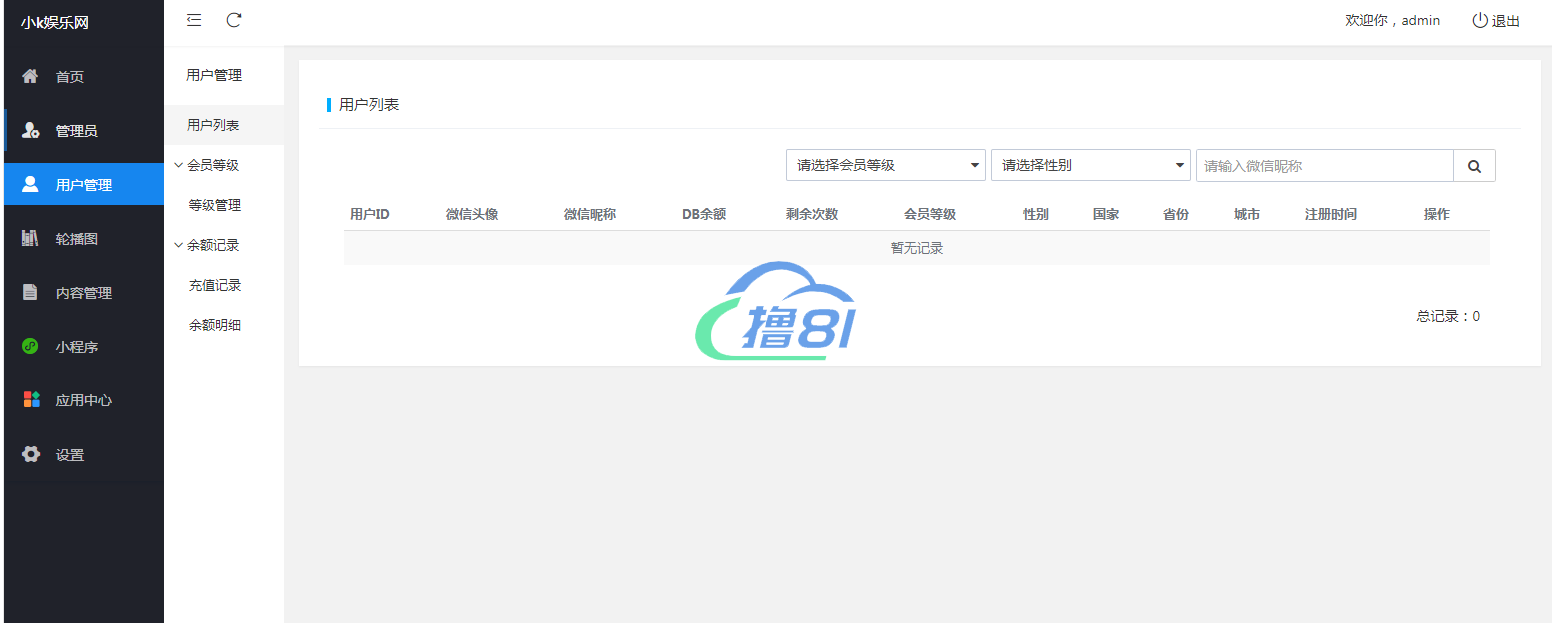The image size is (1552, 623).
Task: Click the administrator icon beside 管理员
Action: [x=31, y=131]
